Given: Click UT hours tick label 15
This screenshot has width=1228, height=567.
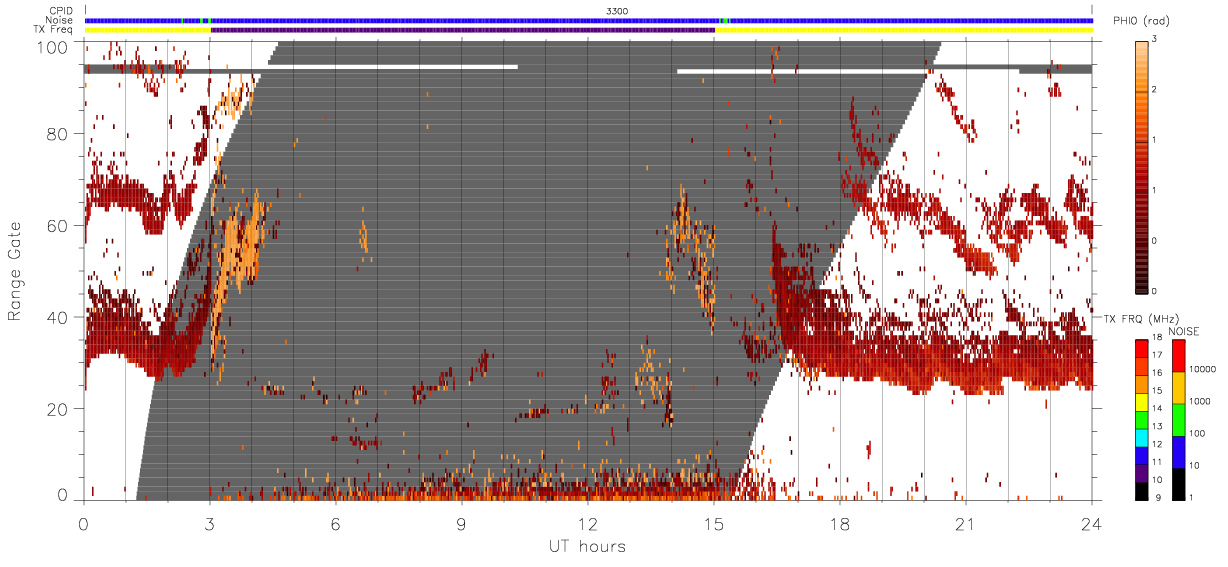Looking at the screenshot, I should pos(714,525).
